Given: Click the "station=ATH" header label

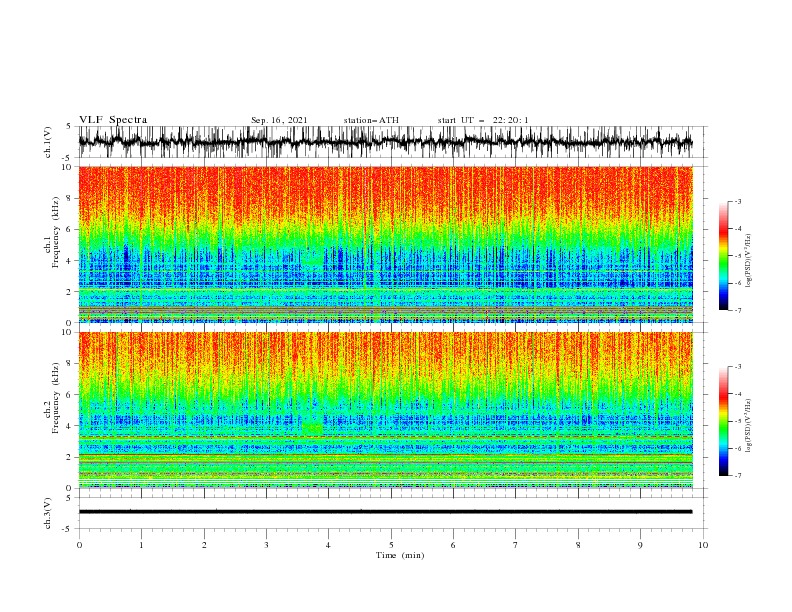Looking at the screenshot, I should (371, 120).
